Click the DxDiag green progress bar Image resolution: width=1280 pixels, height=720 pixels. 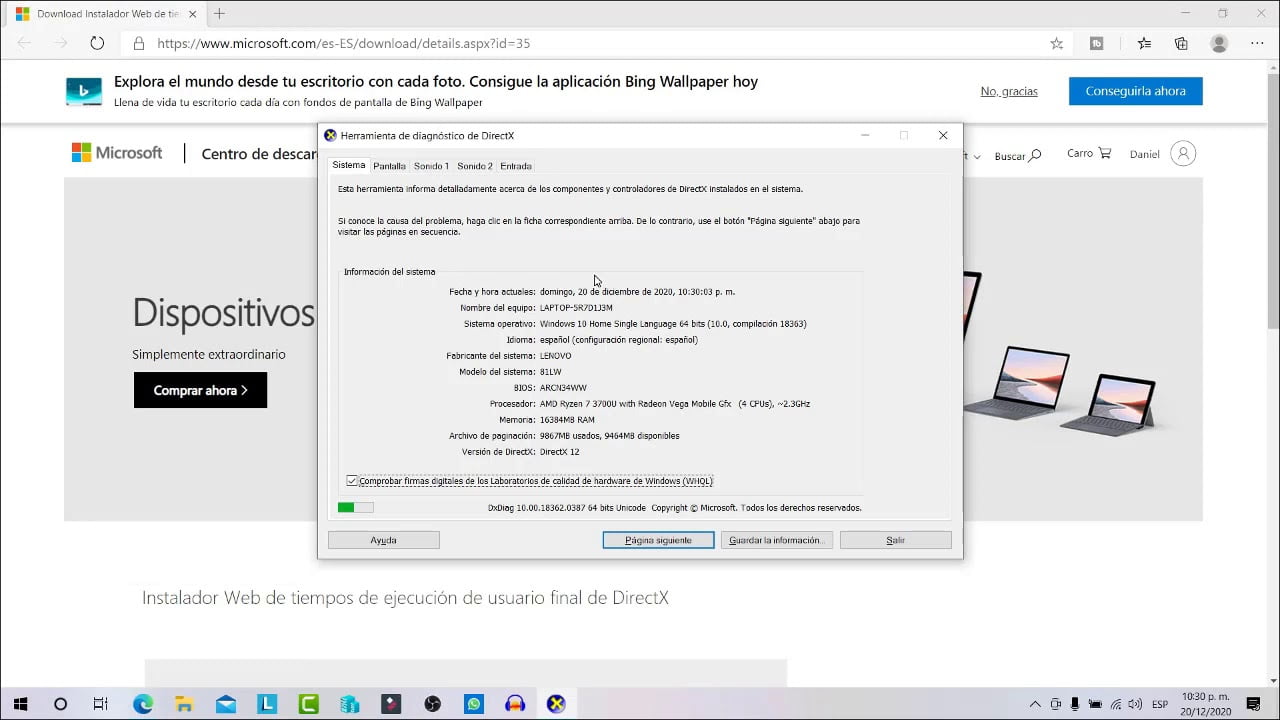[355, 508]
